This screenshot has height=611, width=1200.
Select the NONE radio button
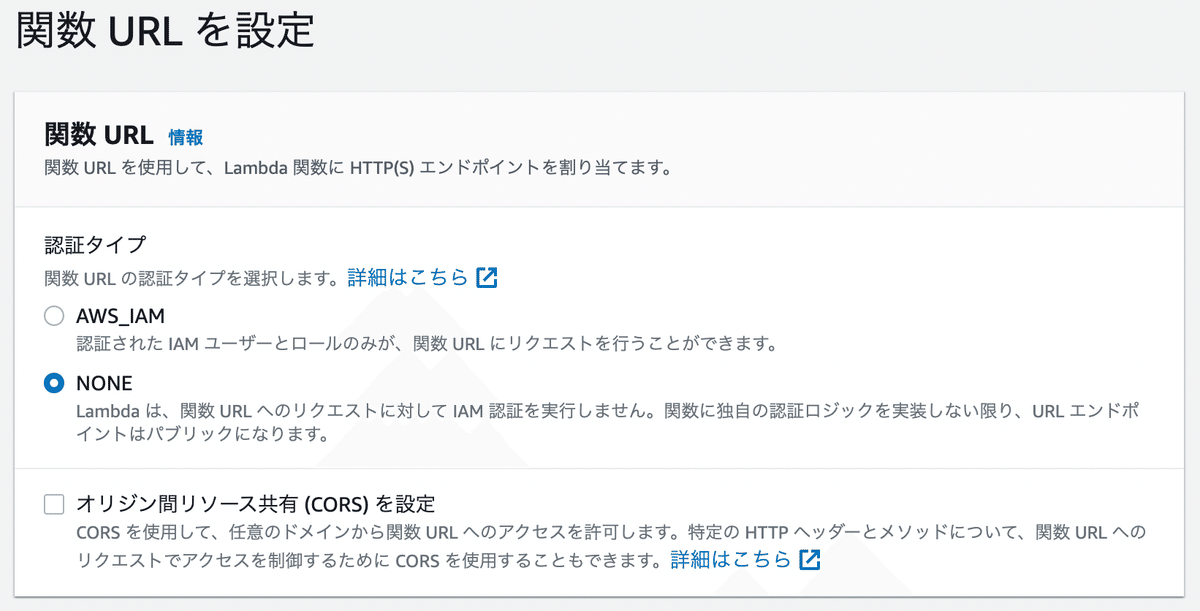(54, 383)
